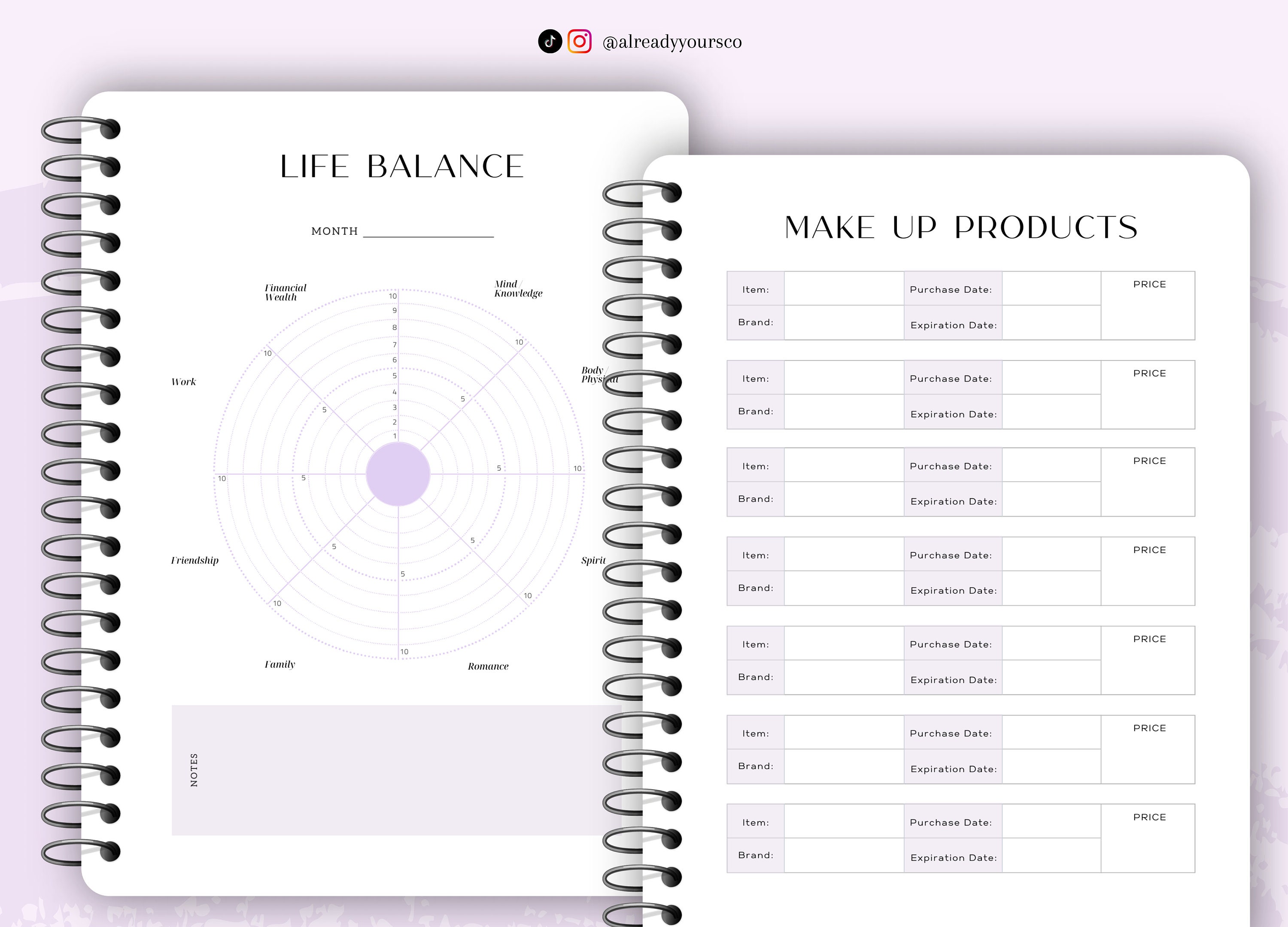Click the number 7 on the wheel's vertical axis
Image resolution: width=1288 pixels, height=927 pixels.
click(395, 345)
